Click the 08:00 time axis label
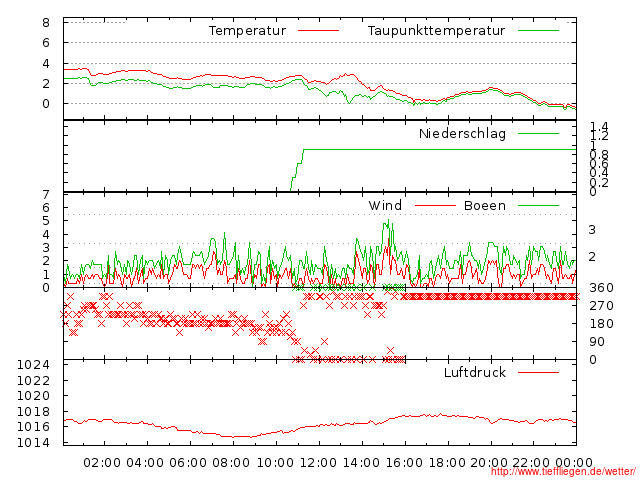Screen dimensions: 640x480 [231, 462]
